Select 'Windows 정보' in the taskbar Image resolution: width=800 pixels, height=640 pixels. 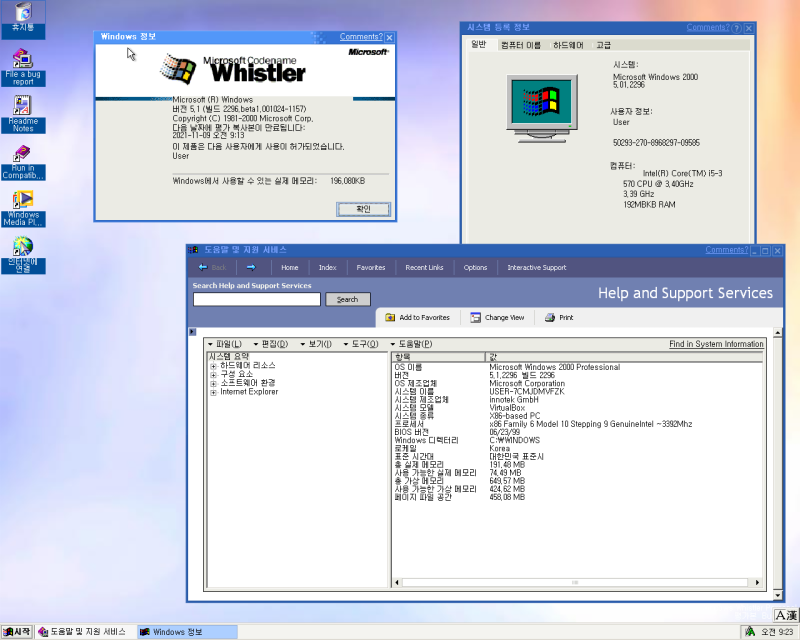[187, 631]
